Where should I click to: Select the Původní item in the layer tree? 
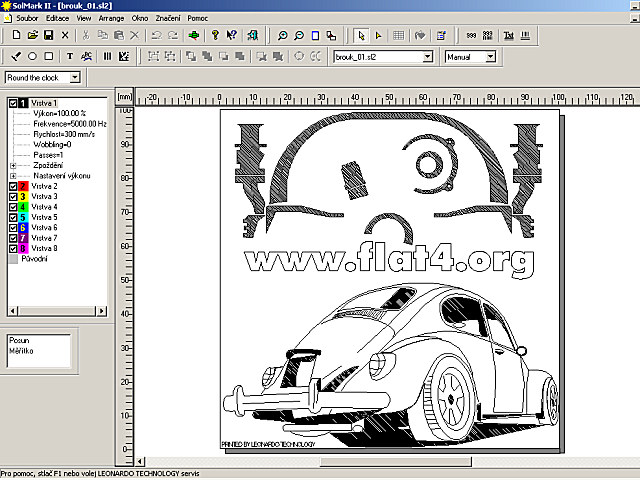click(34, 259)
